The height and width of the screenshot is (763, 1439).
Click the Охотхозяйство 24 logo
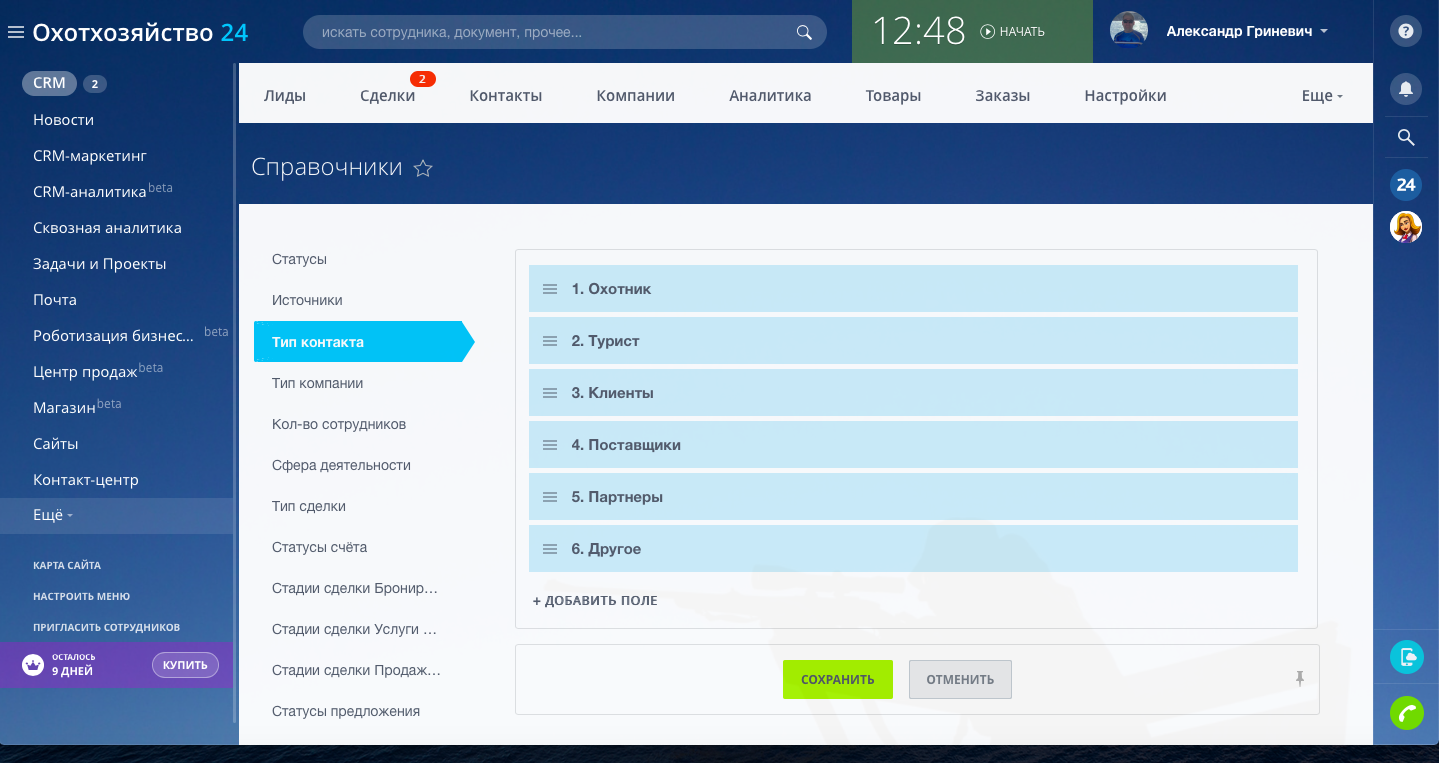(x=140, y=33)
